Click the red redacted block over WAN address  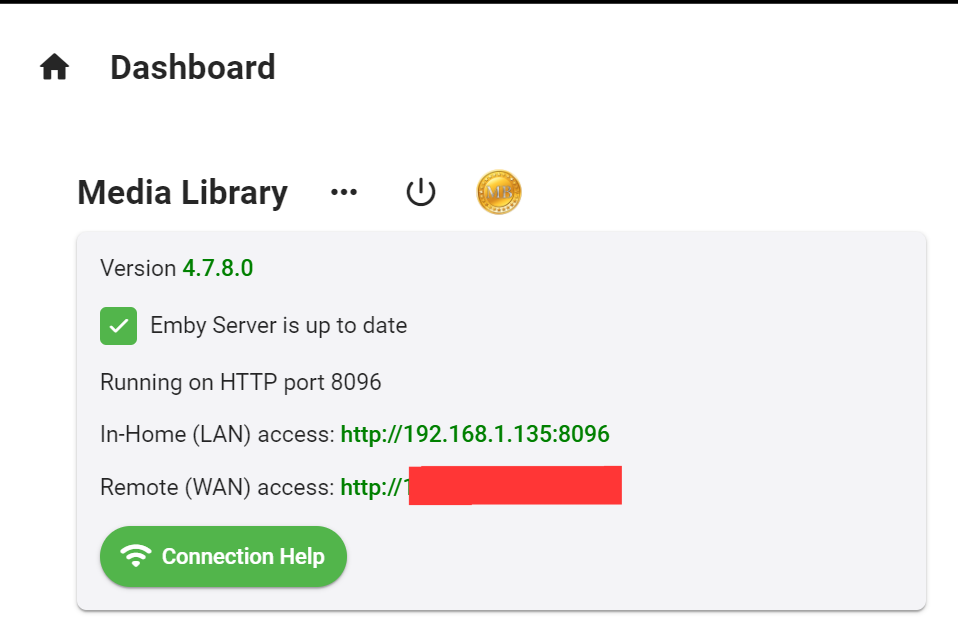[x=516, y=485]
